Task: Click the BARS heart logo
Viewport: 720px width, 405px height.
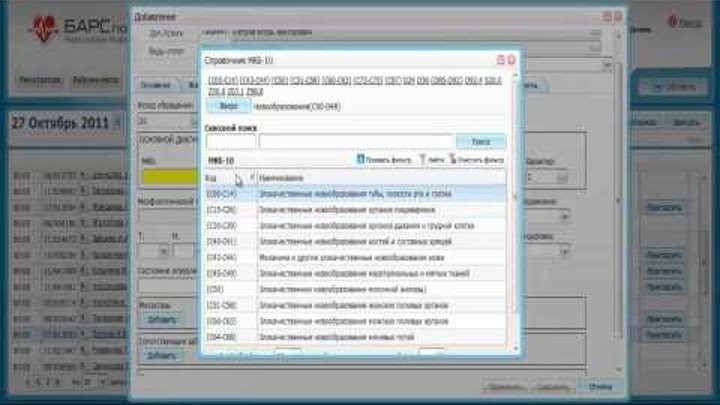Action: pos(44,29)
